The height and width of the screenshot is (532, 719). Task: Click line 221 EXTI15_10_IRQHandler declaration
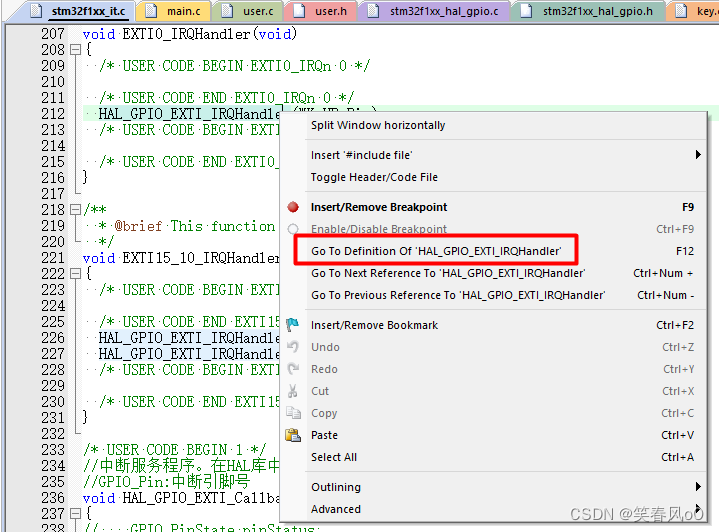181,258
